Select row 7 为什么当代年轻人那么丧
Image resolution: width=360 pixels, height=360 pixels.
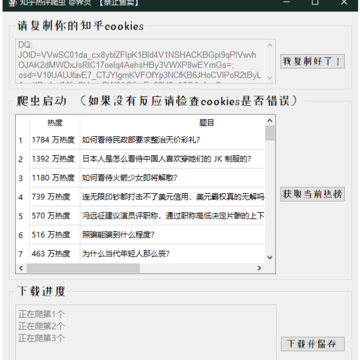pos(140,254)
